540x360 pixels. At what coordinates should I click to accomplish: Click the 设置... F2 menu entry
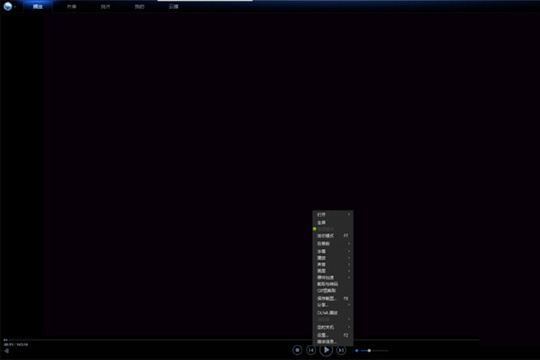[333, 335]
